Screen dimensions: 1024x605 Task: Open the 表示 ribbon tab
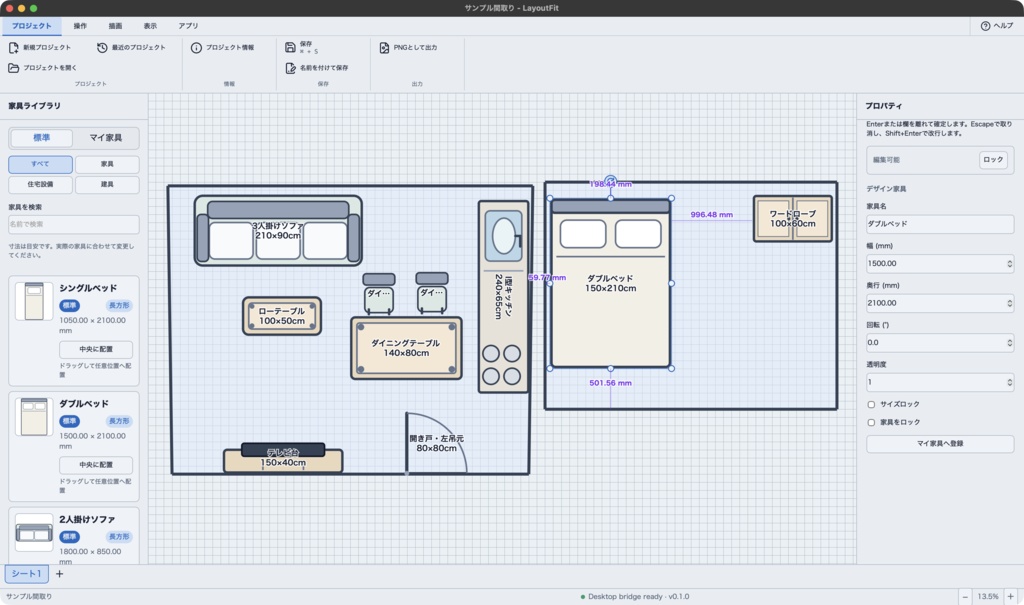tap(150, 26)
